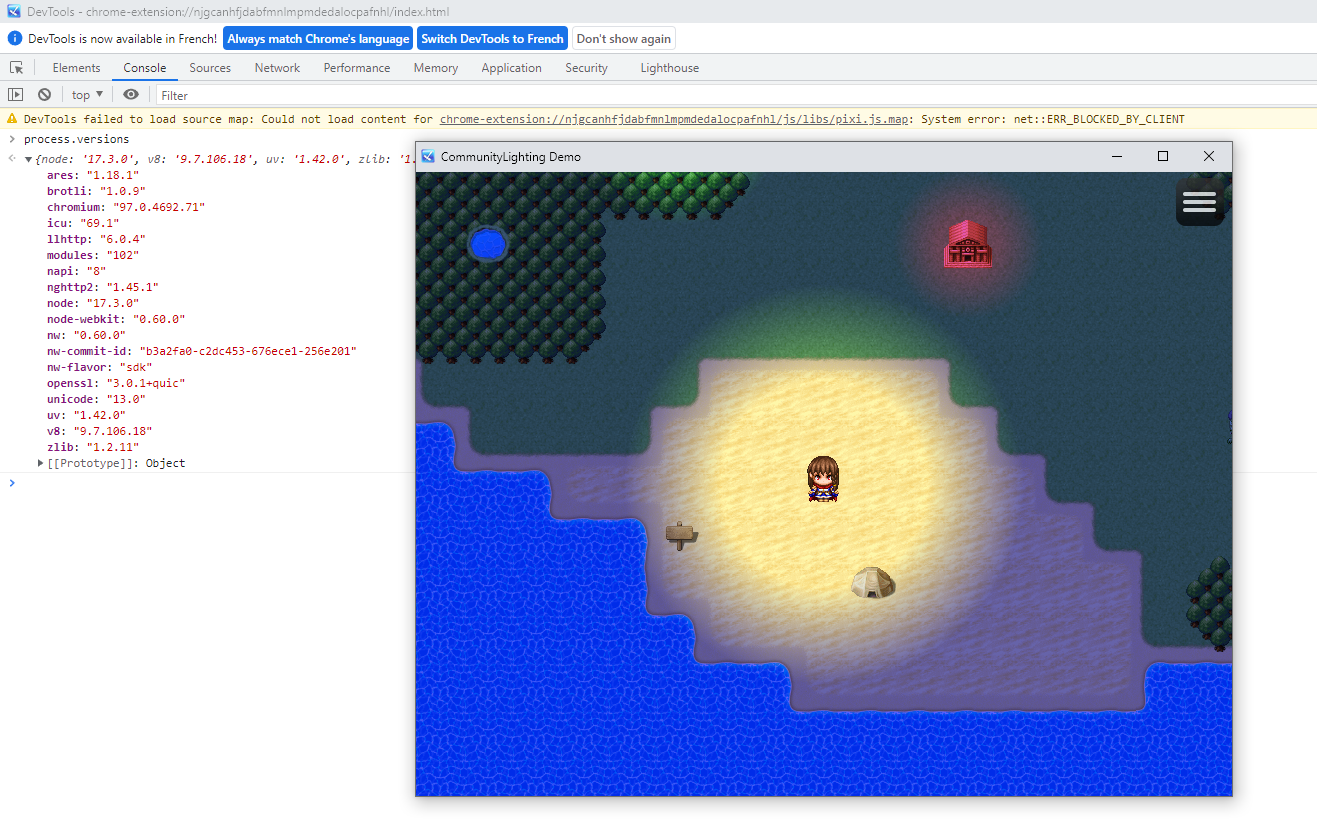
Task: Click the CommunityLighting Demo window app icon
Action: point(428,156)
